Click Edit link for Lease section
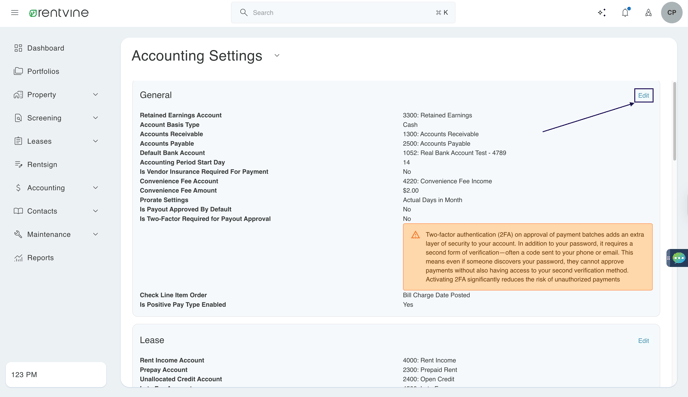Viewport: 688px width, 397px height. coord(643,340)
